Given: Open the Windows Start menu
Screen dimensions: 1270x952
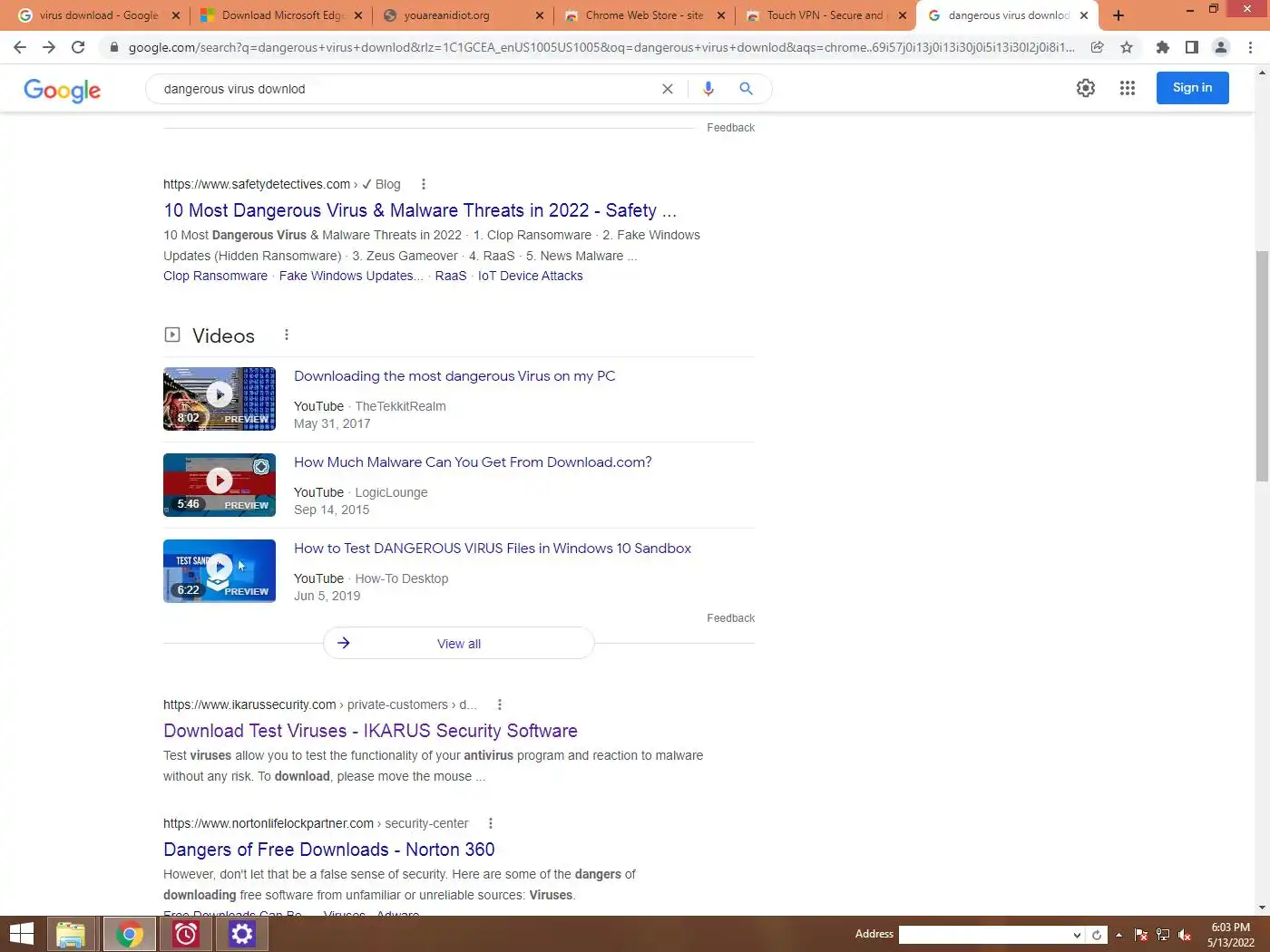Looking at the screenshot, I should (21, 934).
